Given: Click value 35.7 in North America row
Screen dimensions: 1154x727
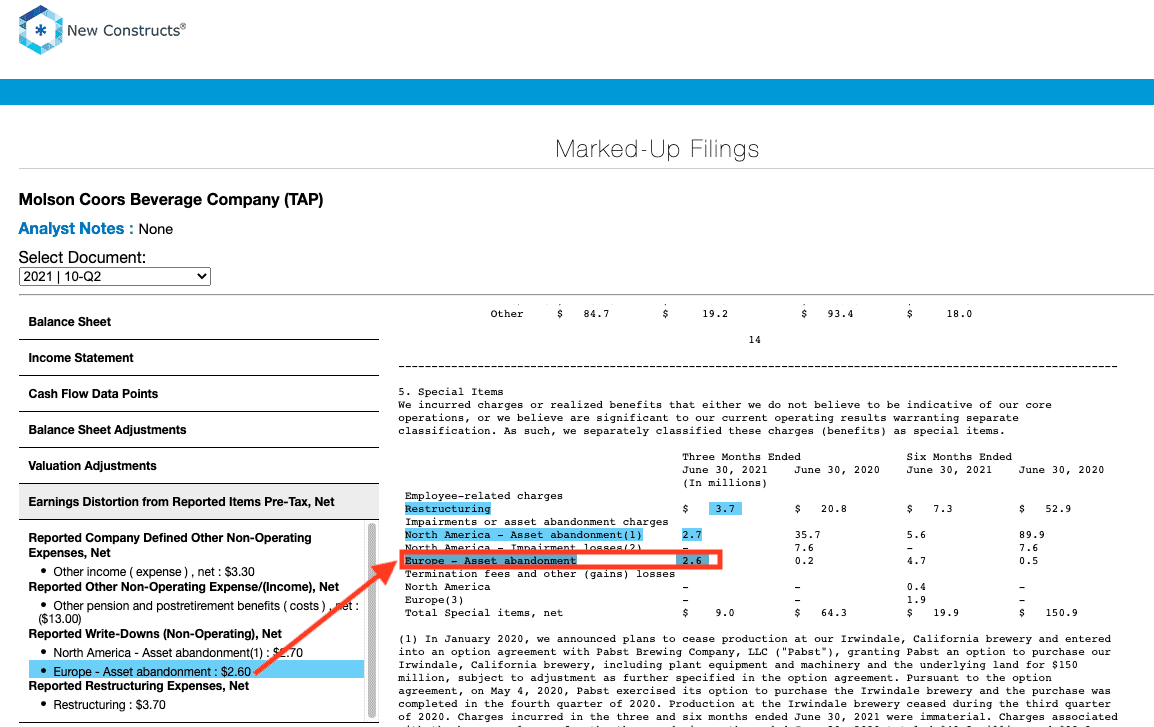Looking at the screenshot, I should click(807, 535).
